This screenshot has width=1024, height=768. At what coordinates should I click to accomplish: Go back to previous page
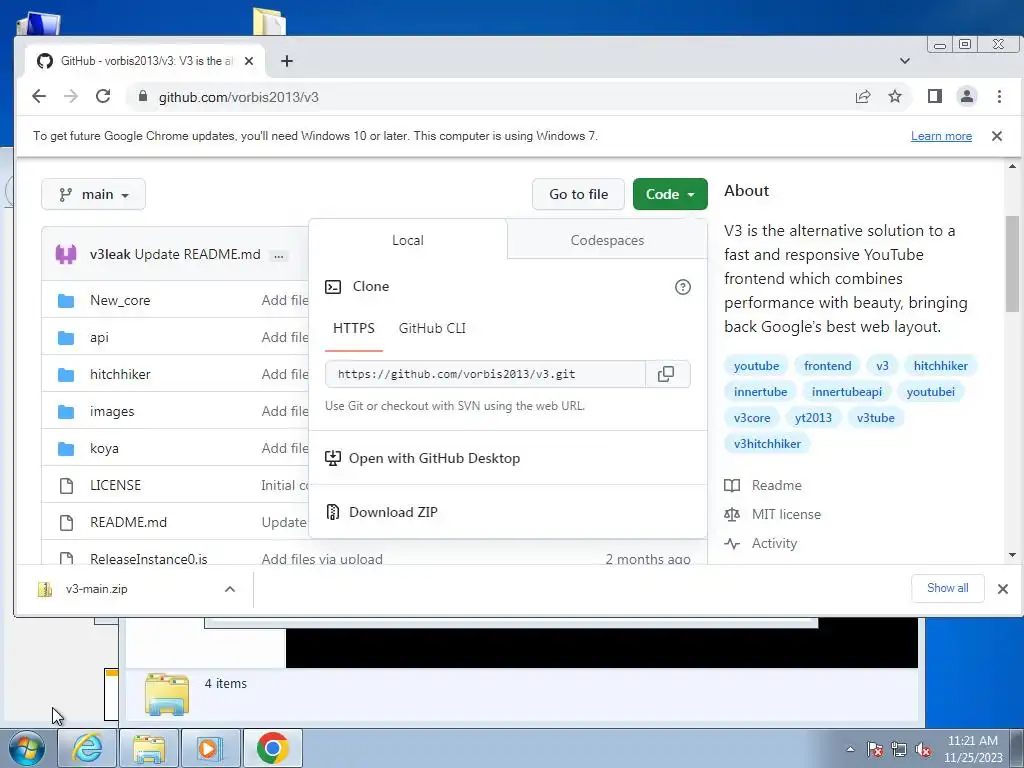39,97
